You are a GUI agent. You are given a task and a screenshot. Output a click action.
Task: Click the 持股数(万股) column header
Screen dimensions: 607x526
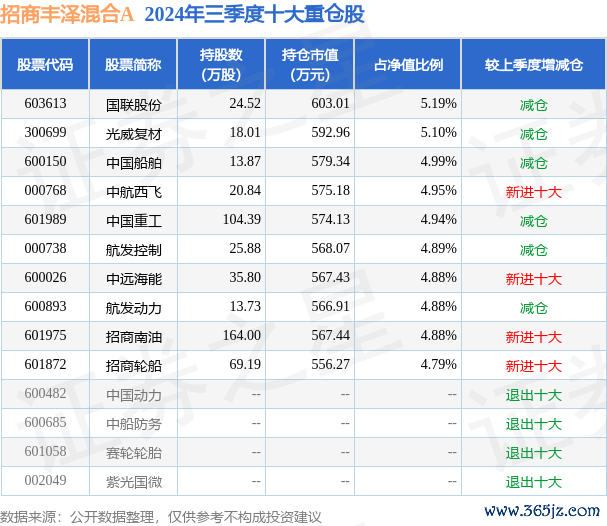[221, 65]
